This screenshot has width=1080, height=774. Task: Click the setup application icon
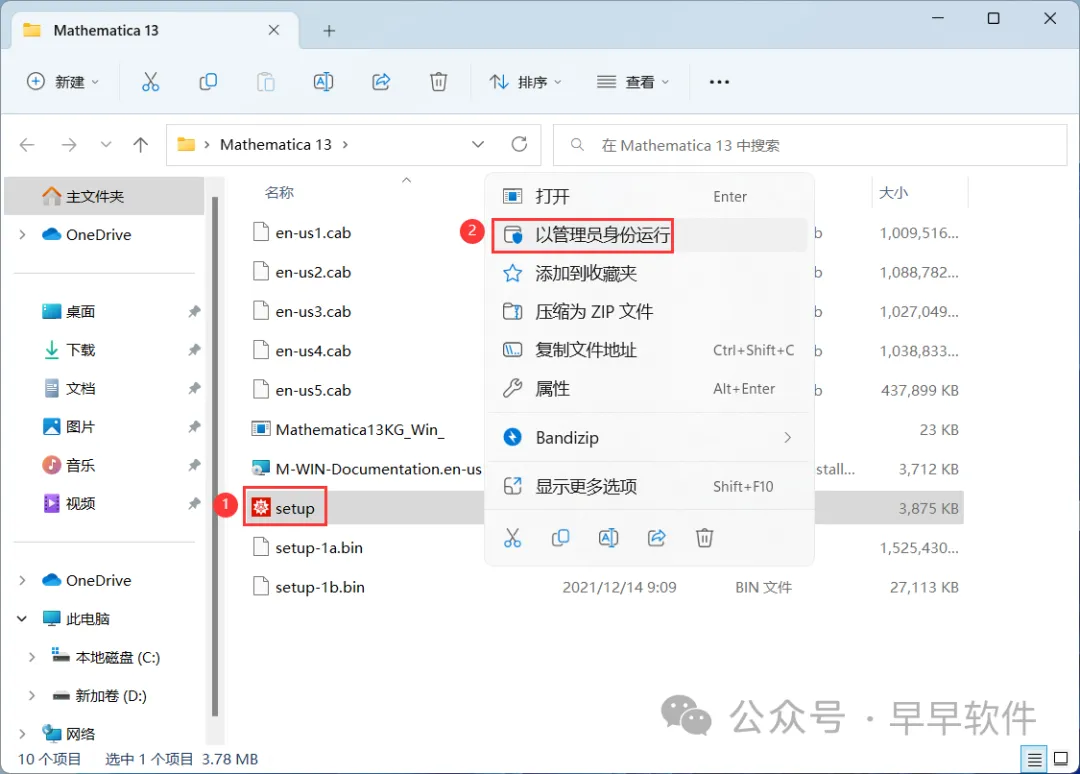pos(261,508)
